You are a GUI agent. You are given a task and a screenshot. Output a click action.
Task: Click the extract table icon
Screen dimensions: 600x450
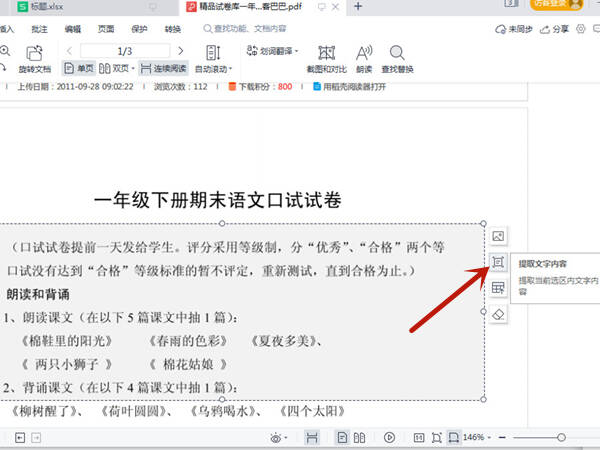(x=498, y=288)
